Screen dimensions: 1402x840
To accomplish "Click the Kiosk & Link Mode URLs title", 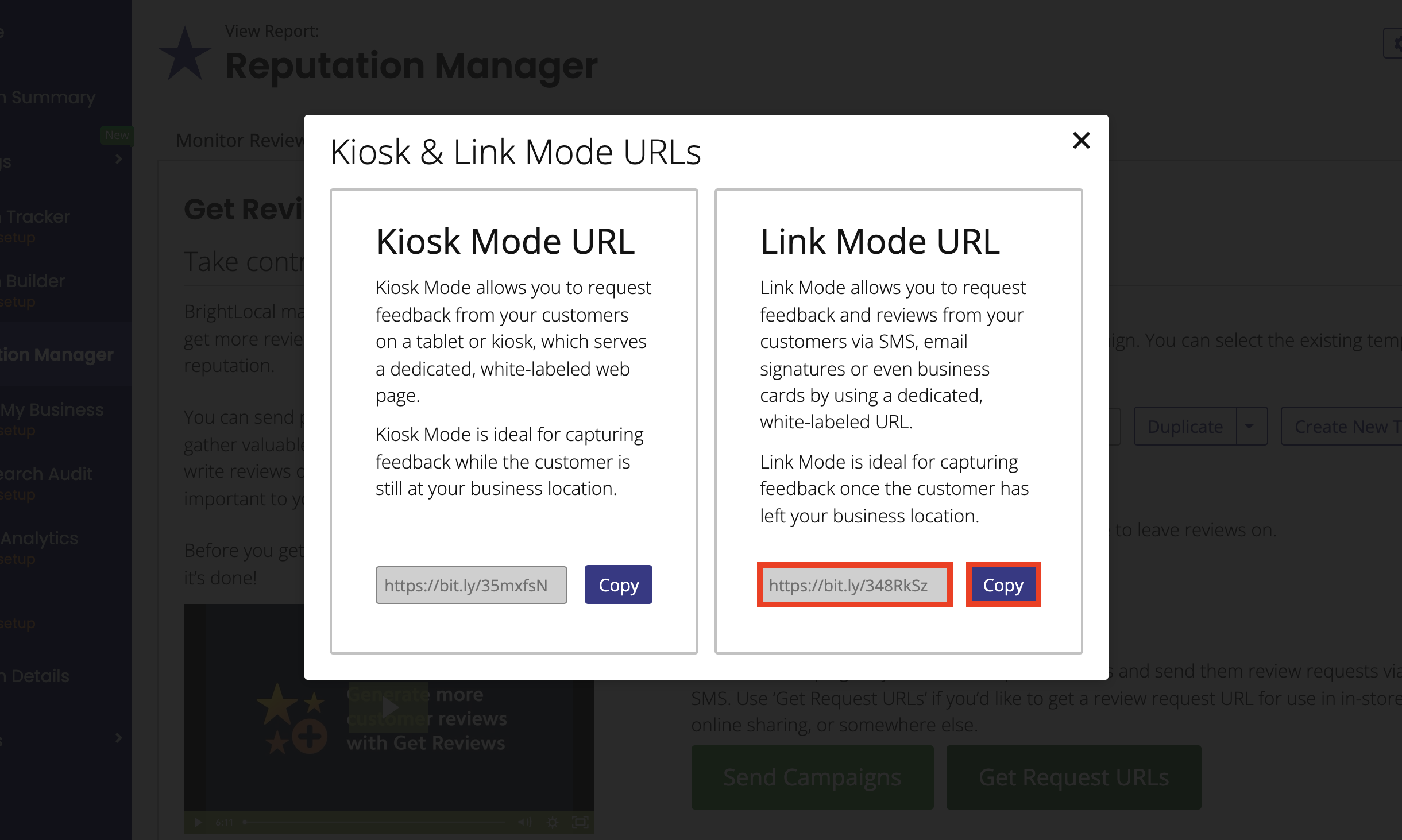I will click(516, 152).
